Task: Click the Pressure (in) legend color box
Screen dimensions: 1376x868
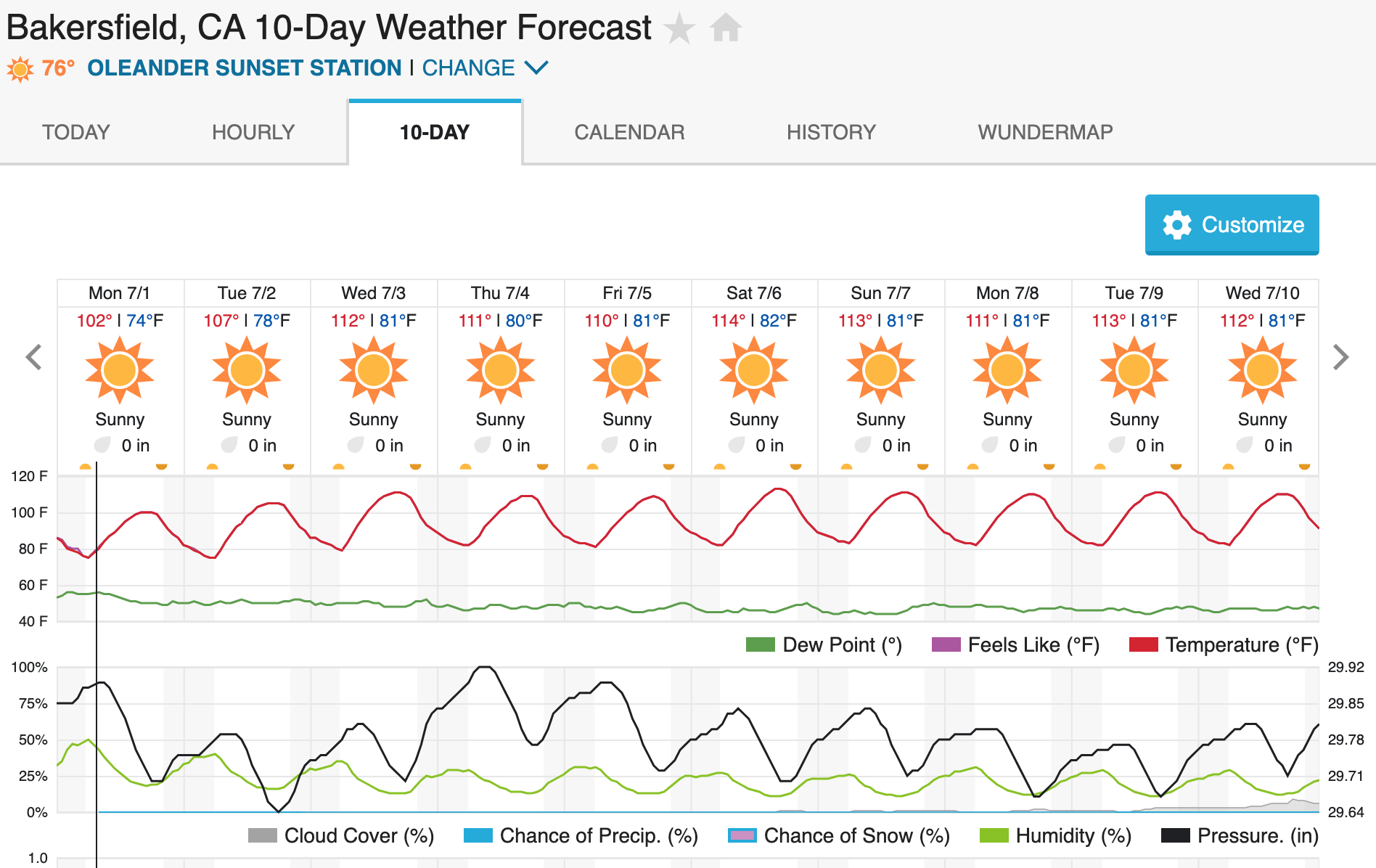Action: click(1177, 835)
